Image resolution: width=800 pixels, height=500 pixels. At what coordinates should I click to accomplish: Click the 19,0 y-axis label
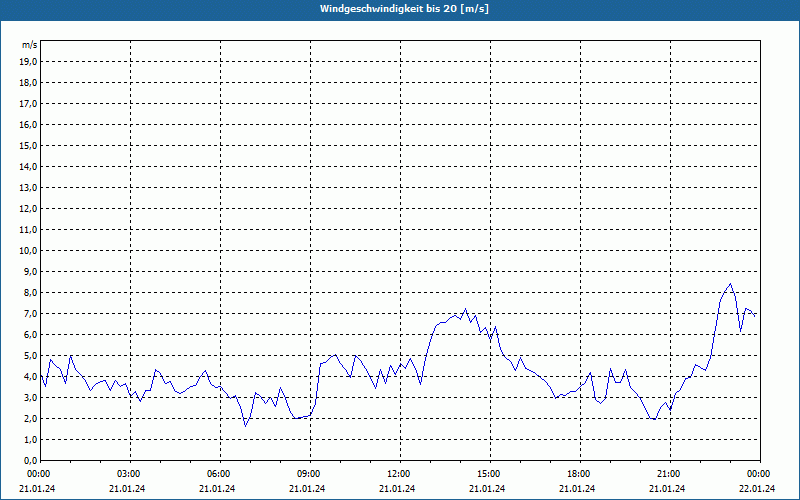[29, 62]
